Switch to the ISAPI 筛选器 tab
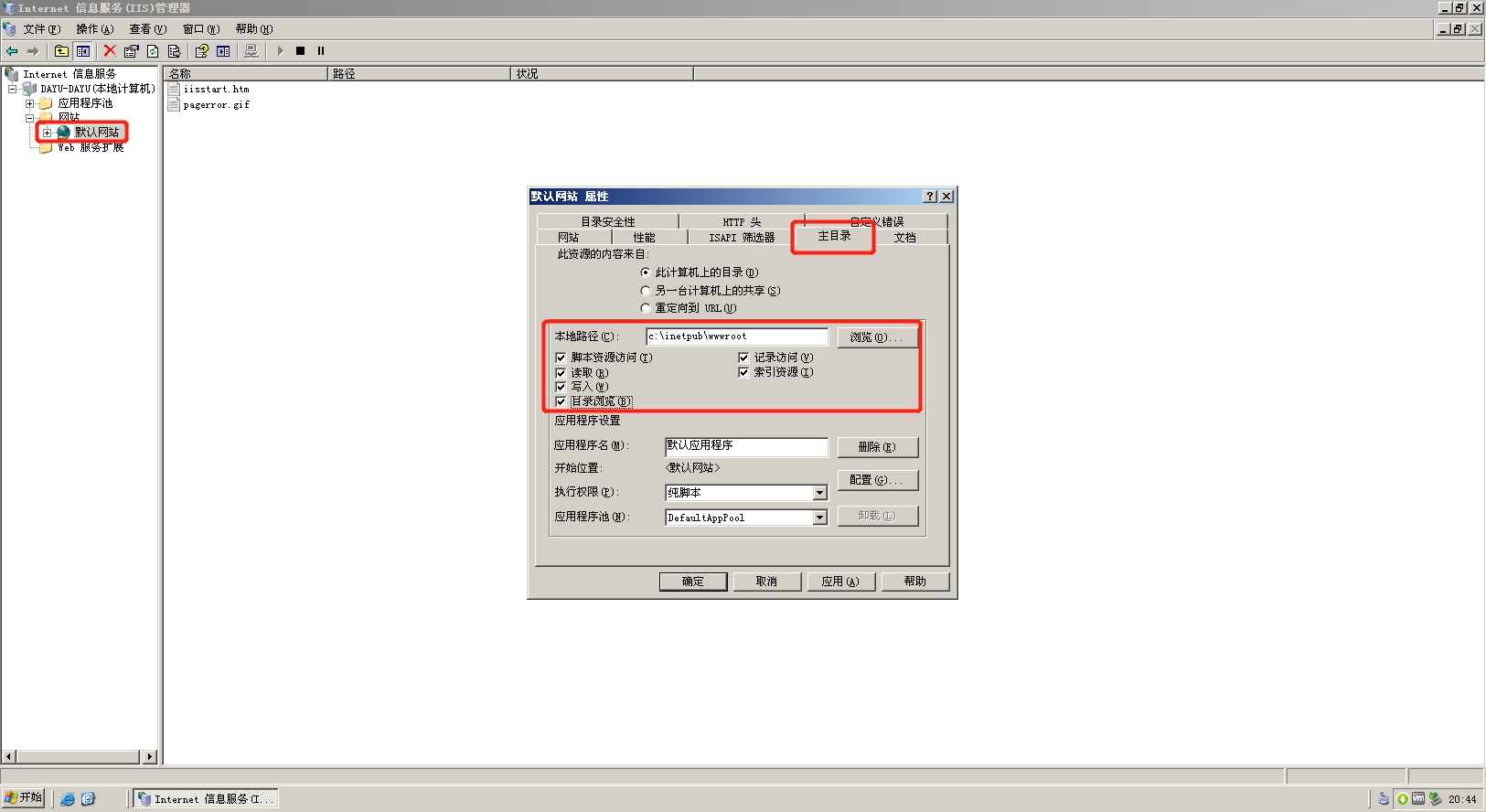Image resolution: width=1486 pixels, height=812 pixels. pyautogui.click(x=742, y=238)
